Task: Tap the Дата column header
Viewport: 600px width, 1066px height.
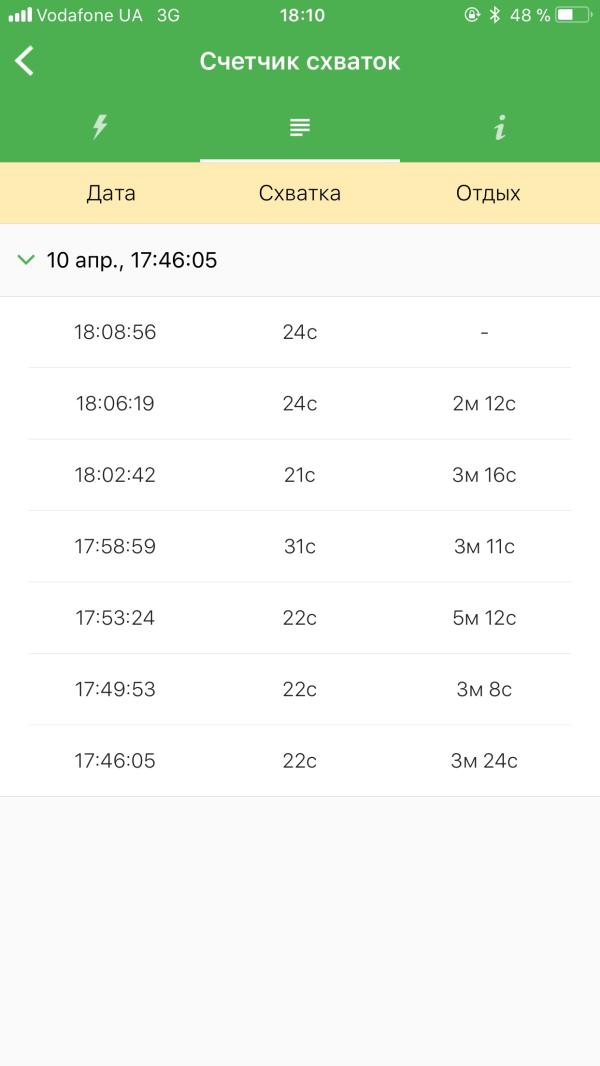Action: pyautogui.click(x=111, y=193)
